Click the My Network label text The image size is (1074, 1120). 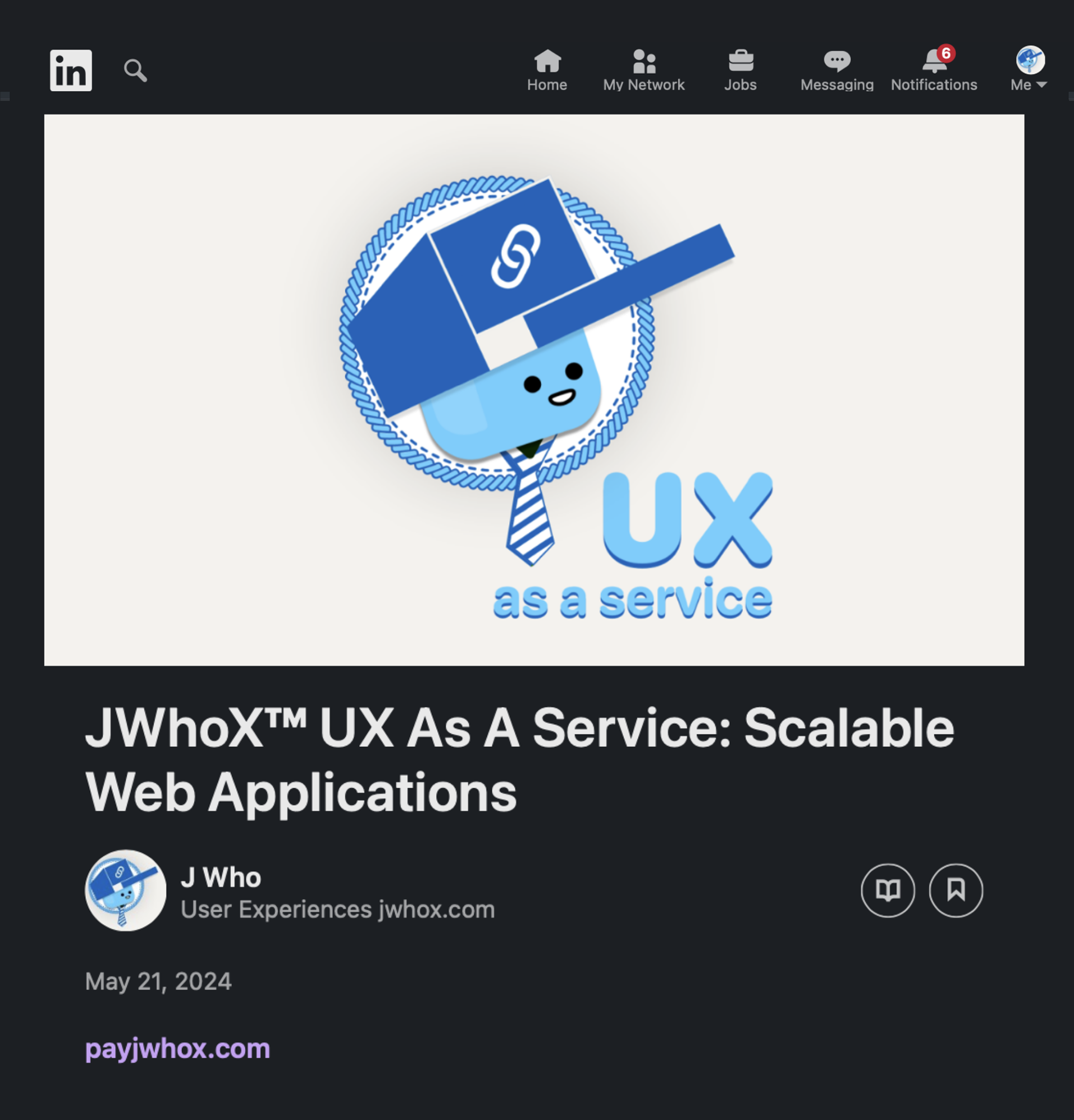pyautogui.click(x=644, y=85)
